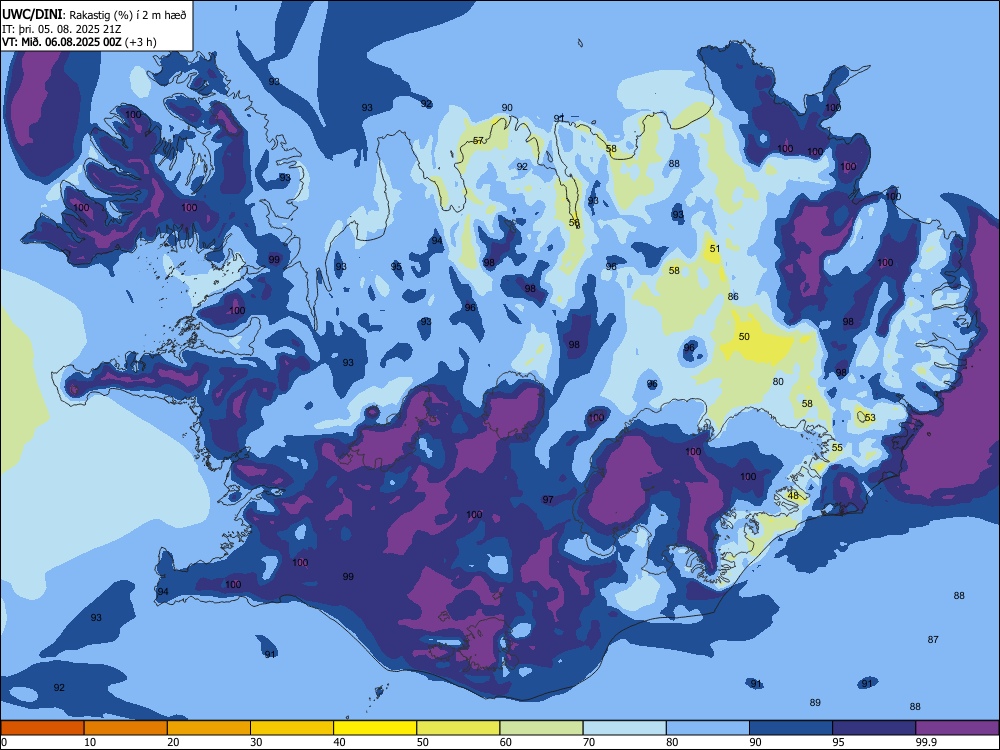Click the pale blue 70–80 legend swatch

(624, 728)
